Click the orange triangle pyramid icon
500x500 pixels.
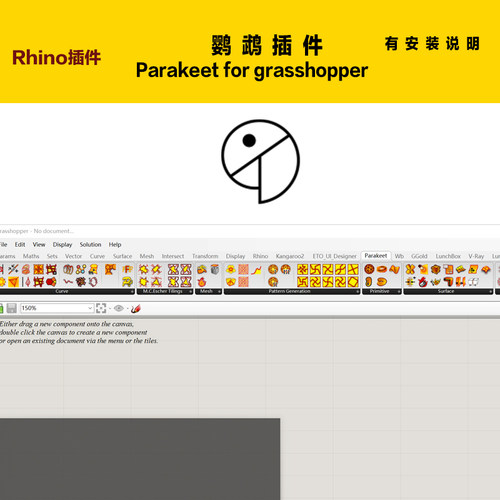click(14, 282)
